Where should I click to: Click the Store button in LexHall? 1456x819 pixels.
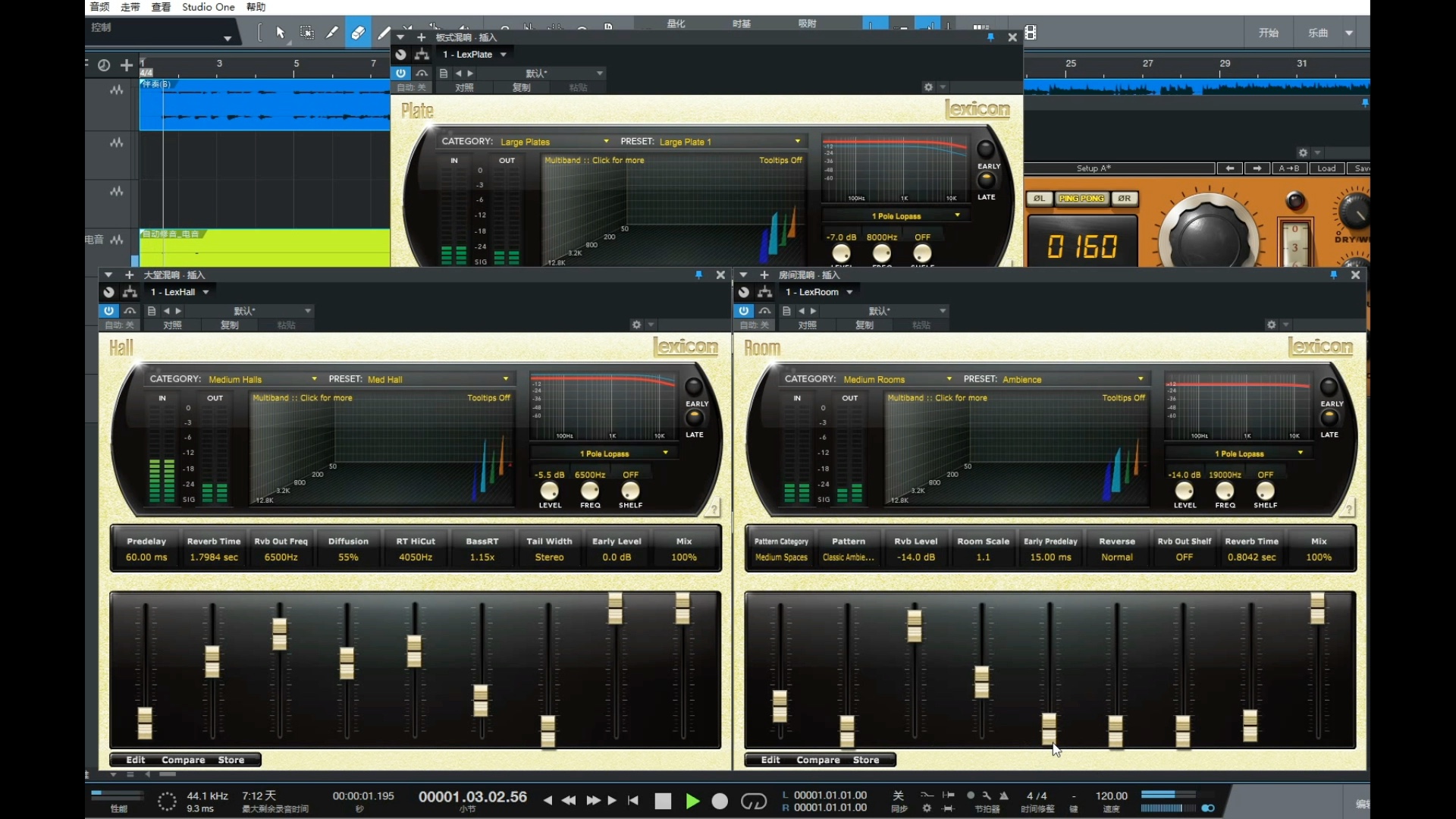pos(230,759)
